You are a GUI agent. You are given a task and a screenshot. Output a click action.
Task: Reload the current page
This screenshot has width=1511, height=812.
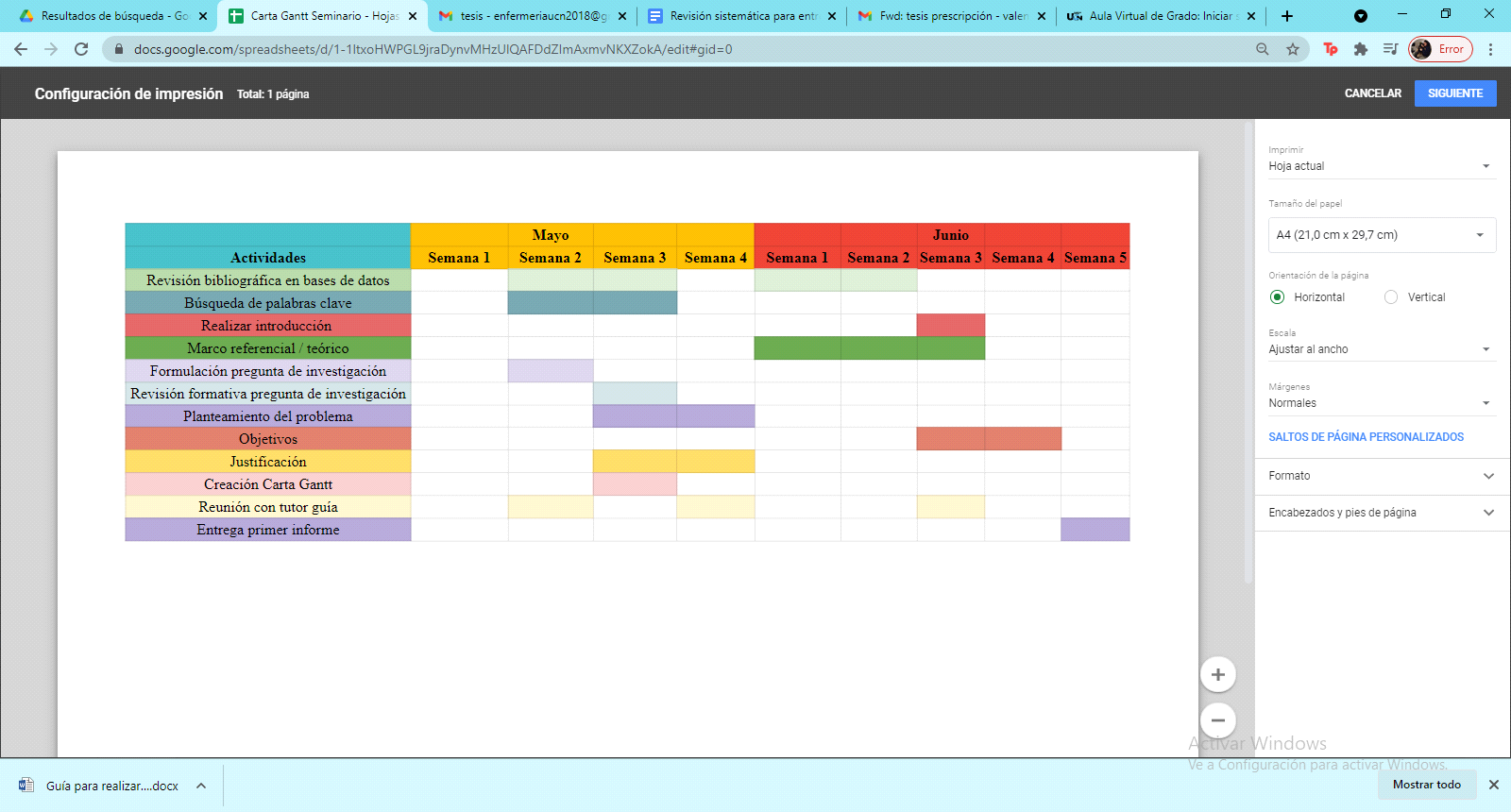tap(81, 49)
